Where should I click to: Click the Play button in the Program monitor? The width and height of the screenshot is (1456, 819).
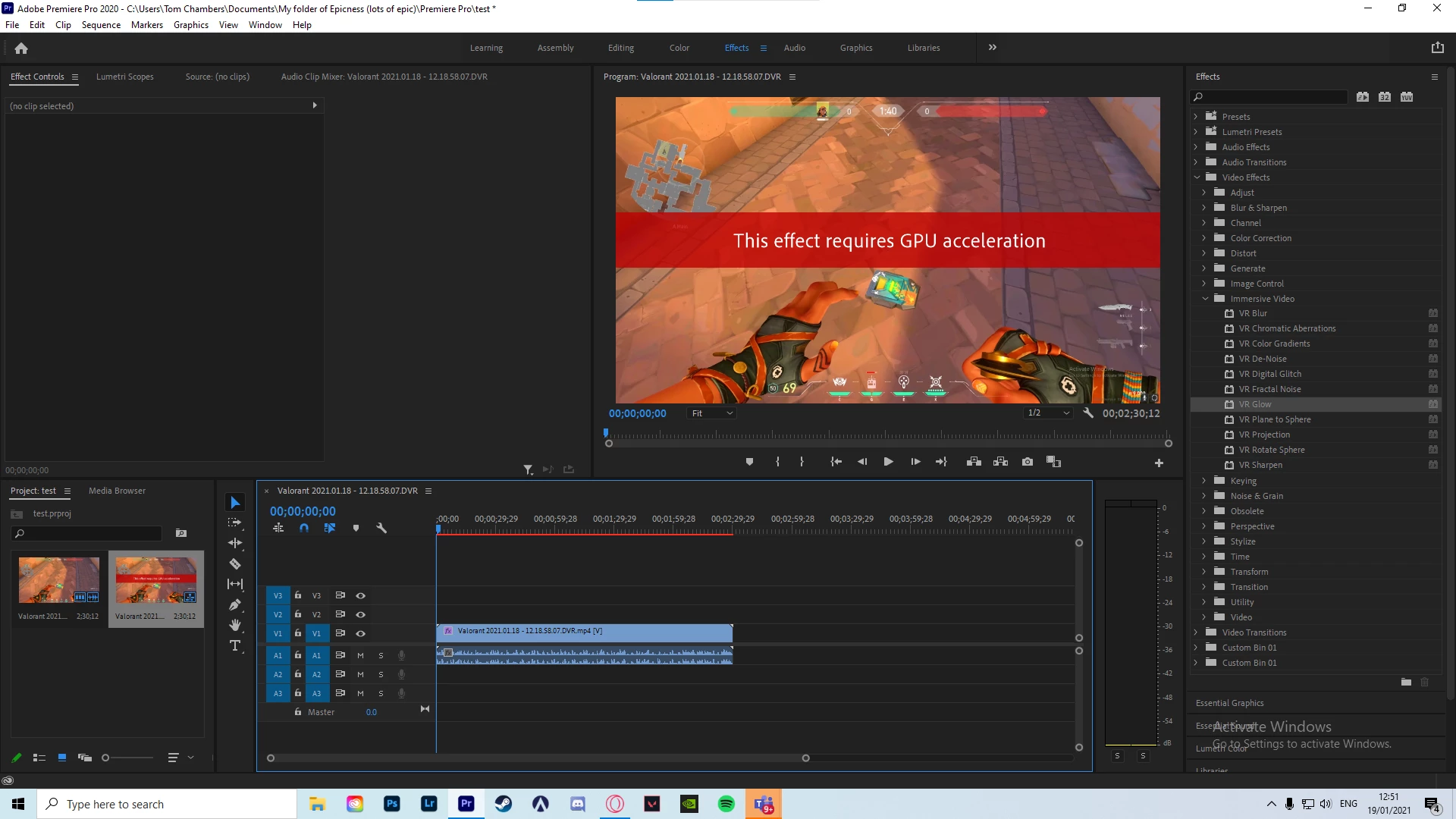888,462
